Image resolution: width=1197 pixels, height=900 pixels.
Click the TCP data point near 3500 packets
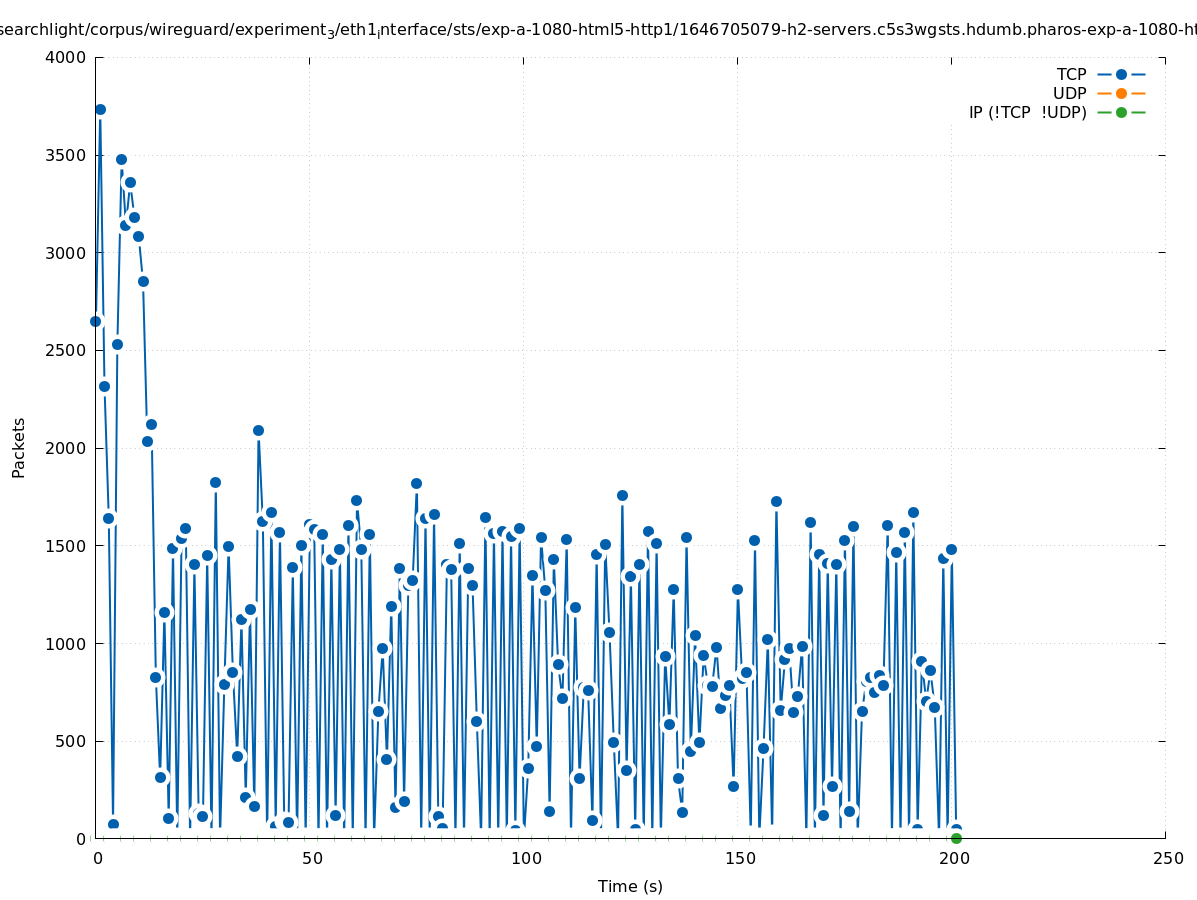coord(121,159)
